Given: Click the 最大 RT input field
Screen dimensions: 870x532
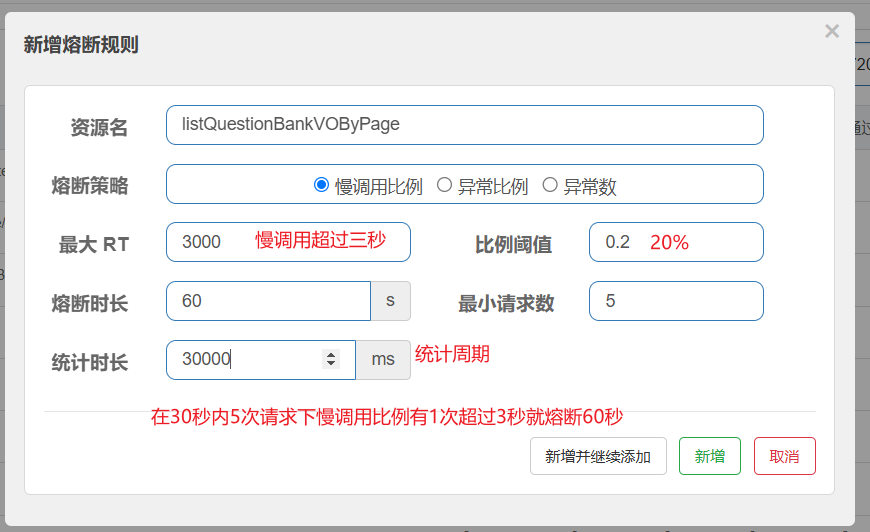Looking at the screenshot, I should point(289,242).
